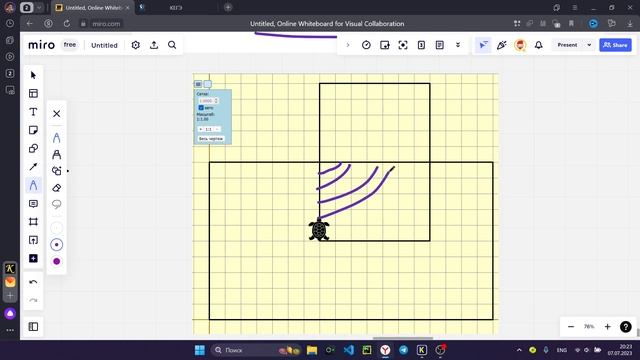Screen dimensions: 640x360
Task: Select the Lasso tool
Action: click(x=57, y=204)
